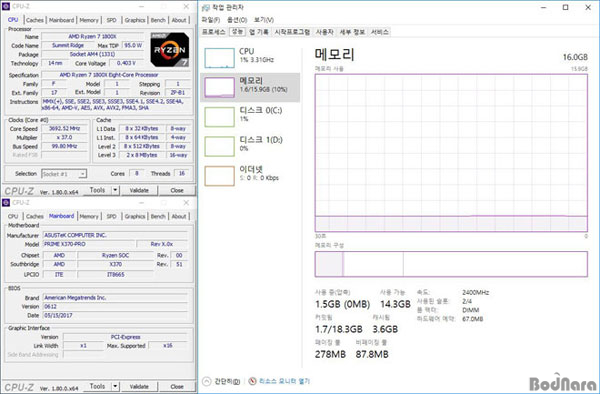Open the 파일(F) menu in Task Manager
The height and width of the screenshot is (394, 600).
pos(211,20)
